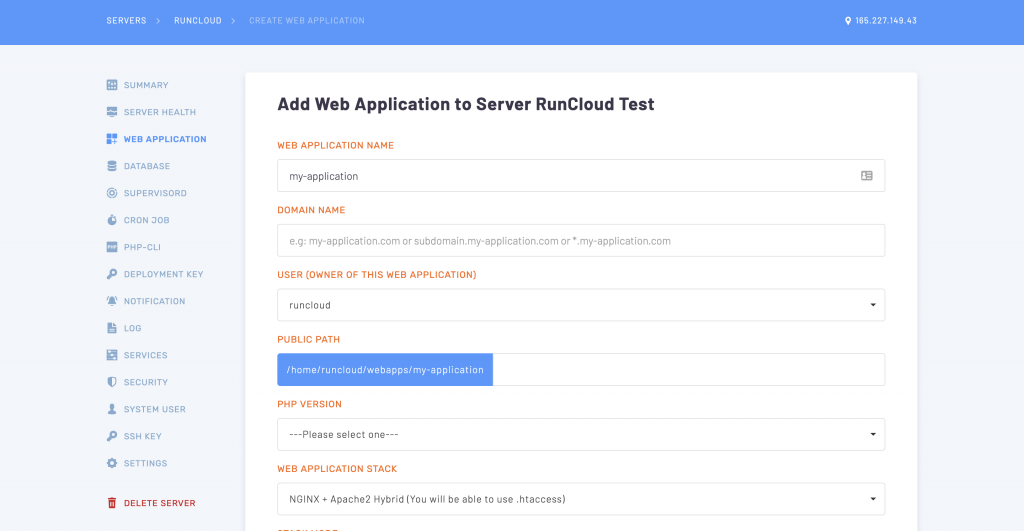Click the PHP Version label
This screenshot has width=1024, height=531.
tap(310, 404)
